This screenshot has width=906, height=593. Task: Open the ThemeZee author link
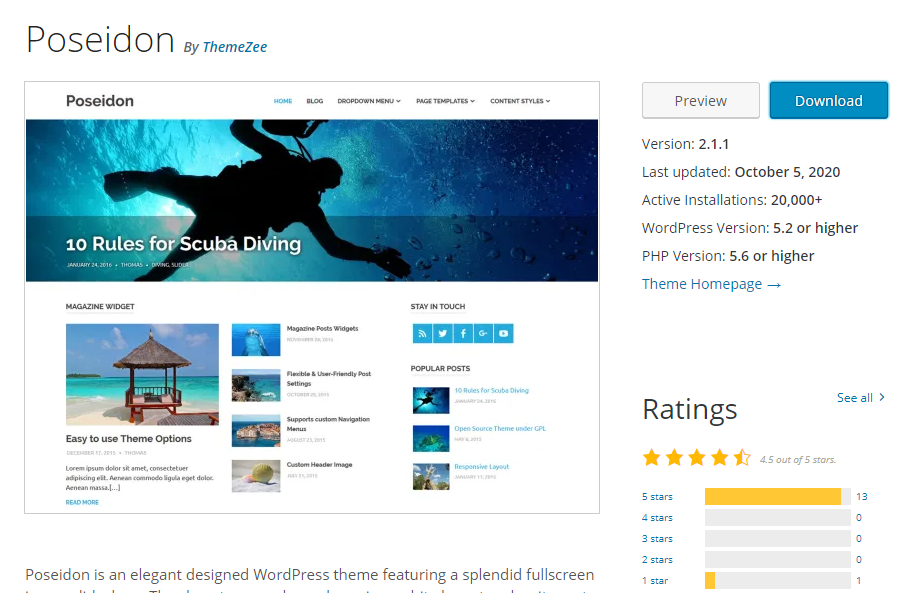point(235,47)
